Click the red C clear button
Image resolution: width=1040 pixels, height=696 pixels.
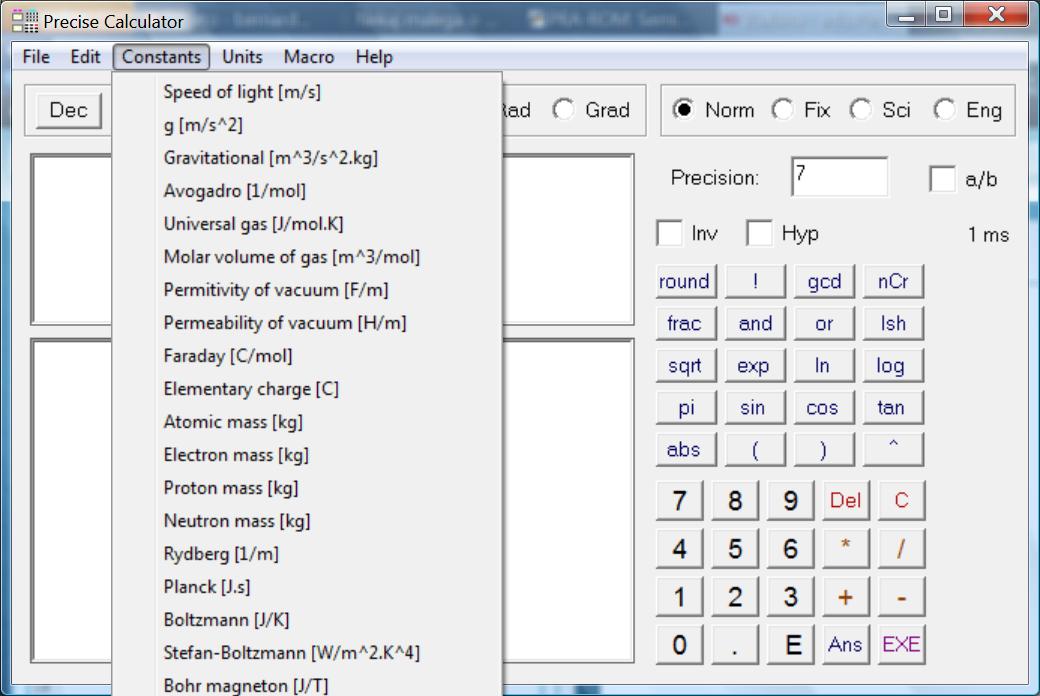pos(900,501)
